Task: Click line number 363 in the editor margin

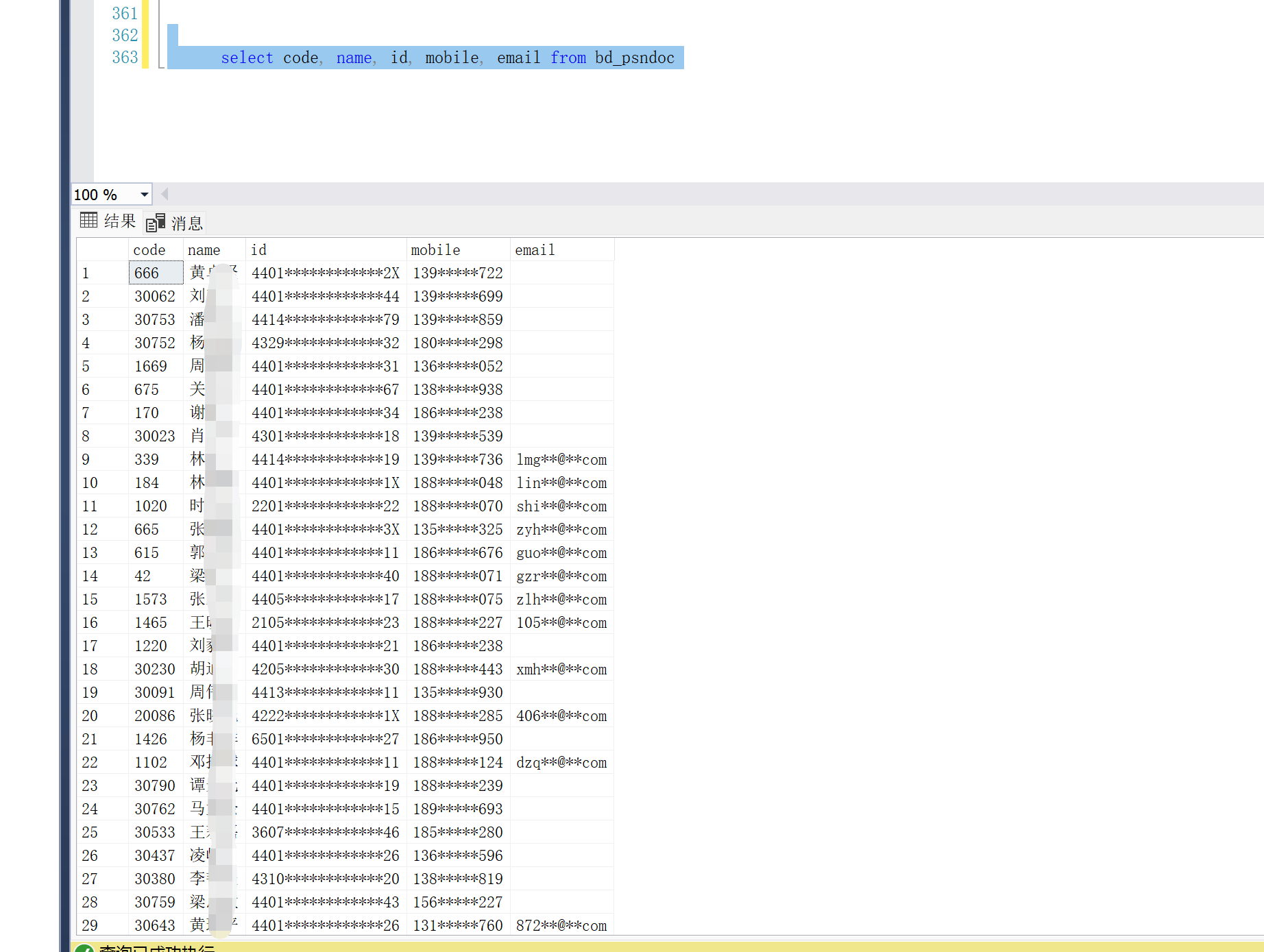Action: 125,58
